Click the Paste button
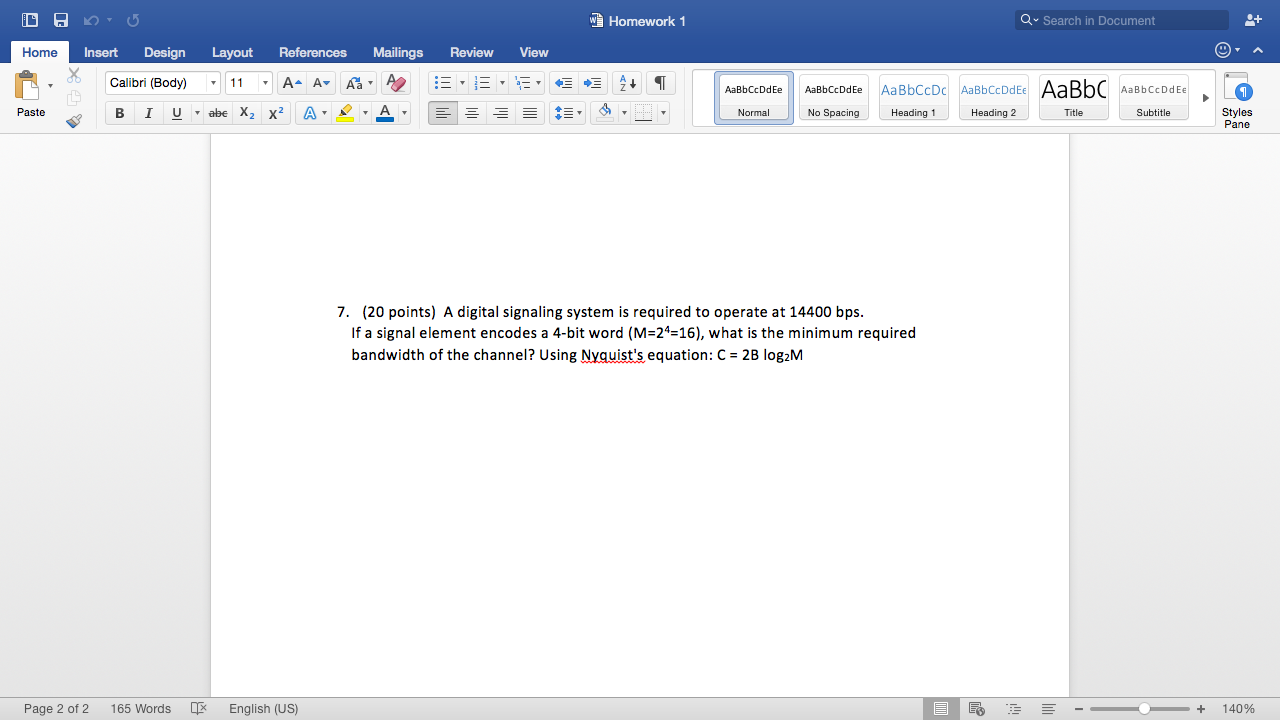Image resolution: width=1280 pixels, height=720 pixels. click(31, 96)
